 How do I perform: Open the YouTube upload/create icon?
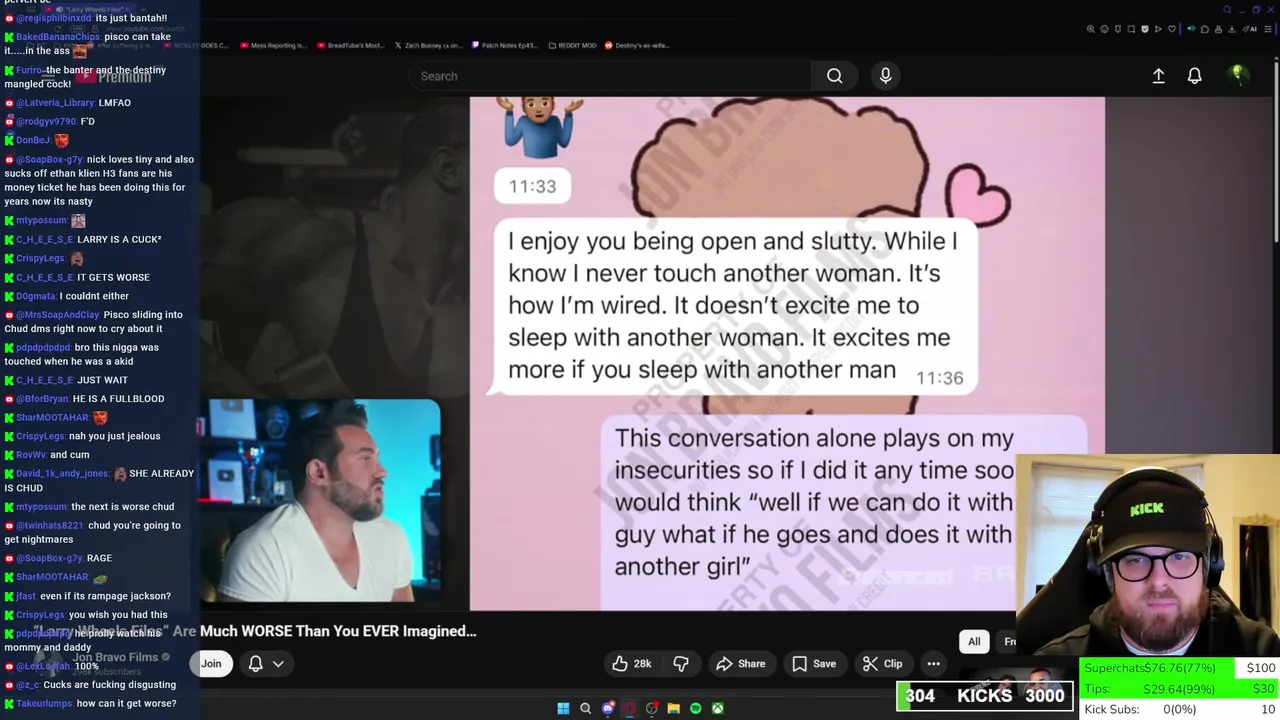point(1158,76)
